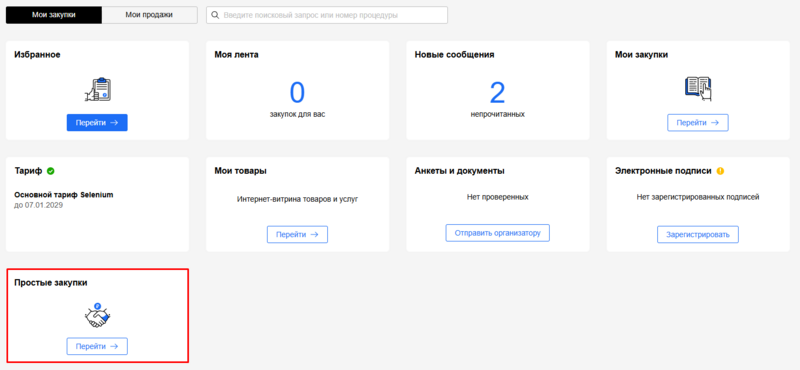Click the Зарегистрировать button

(697, 234)
